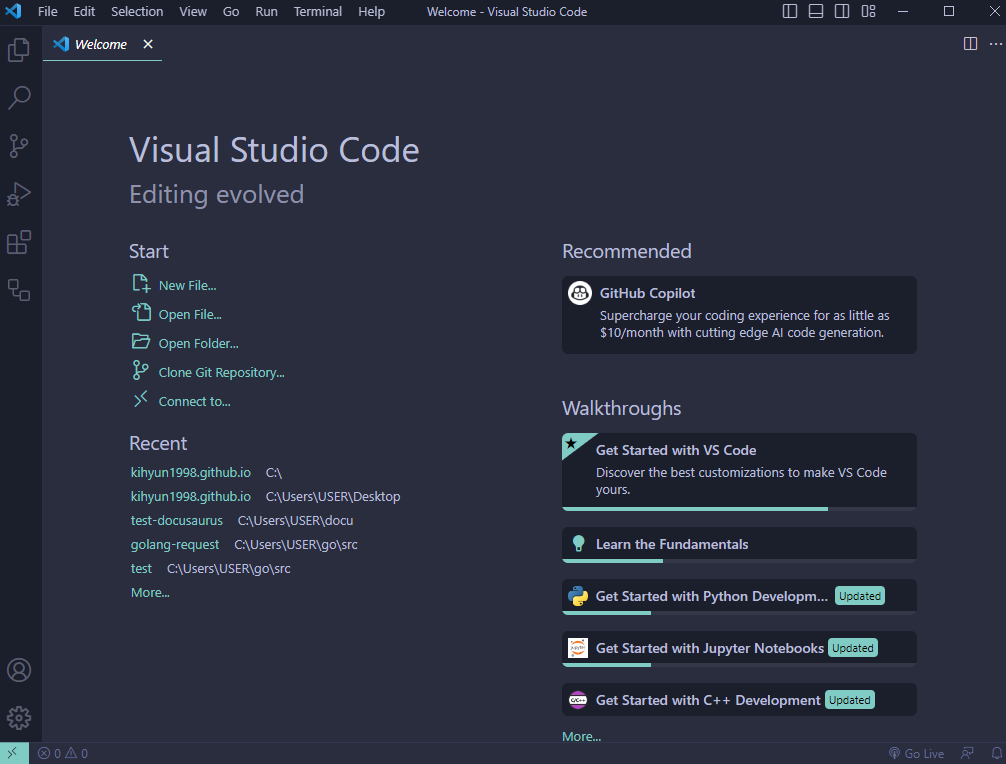The image size is (1006, 764).
Task: Open Get Started with C++ Development walkthrough
Action: point(739,699)
